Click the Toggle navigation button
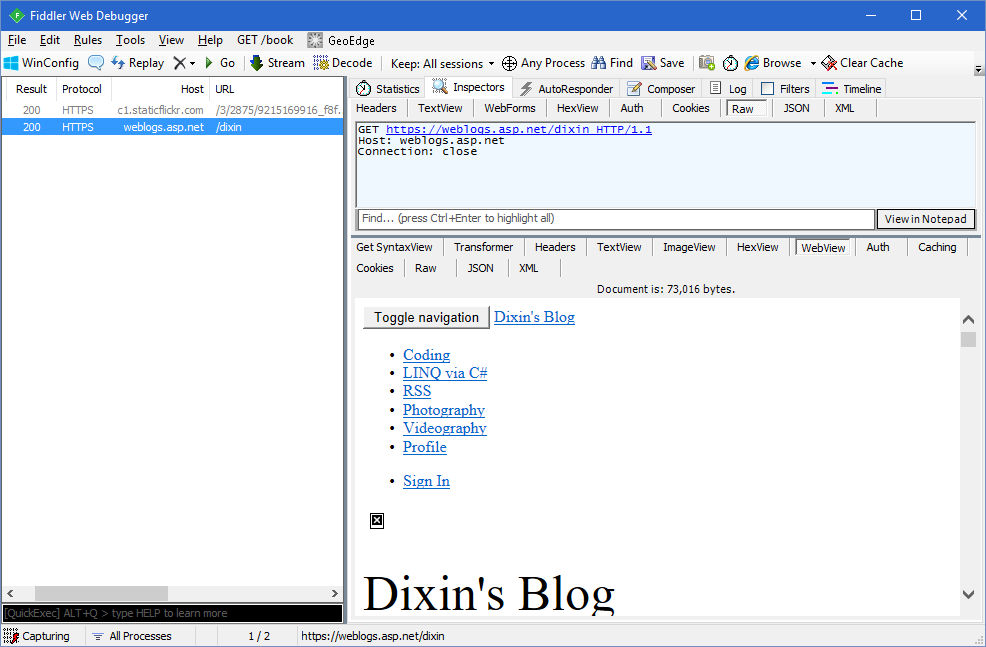Viewport: 986px width, 647px height. [426, 318]
